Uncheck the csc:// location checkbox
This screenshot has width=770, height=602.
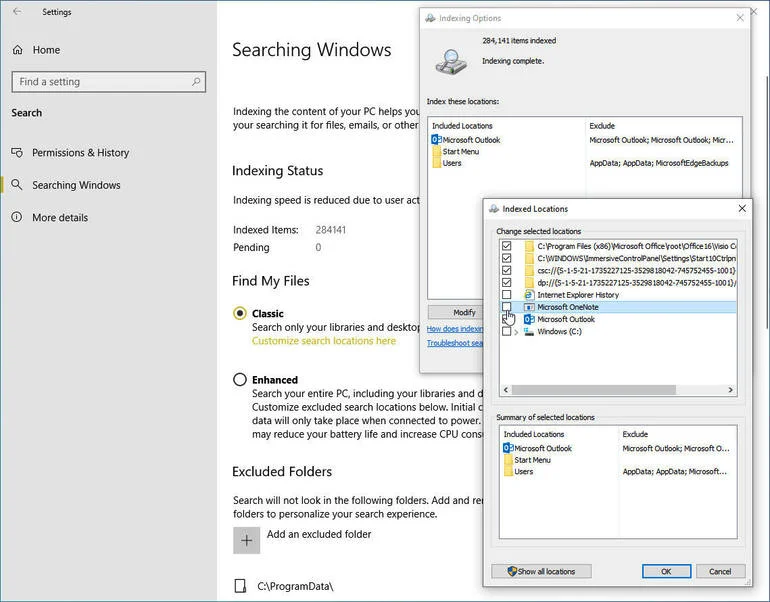pos(507,270)
